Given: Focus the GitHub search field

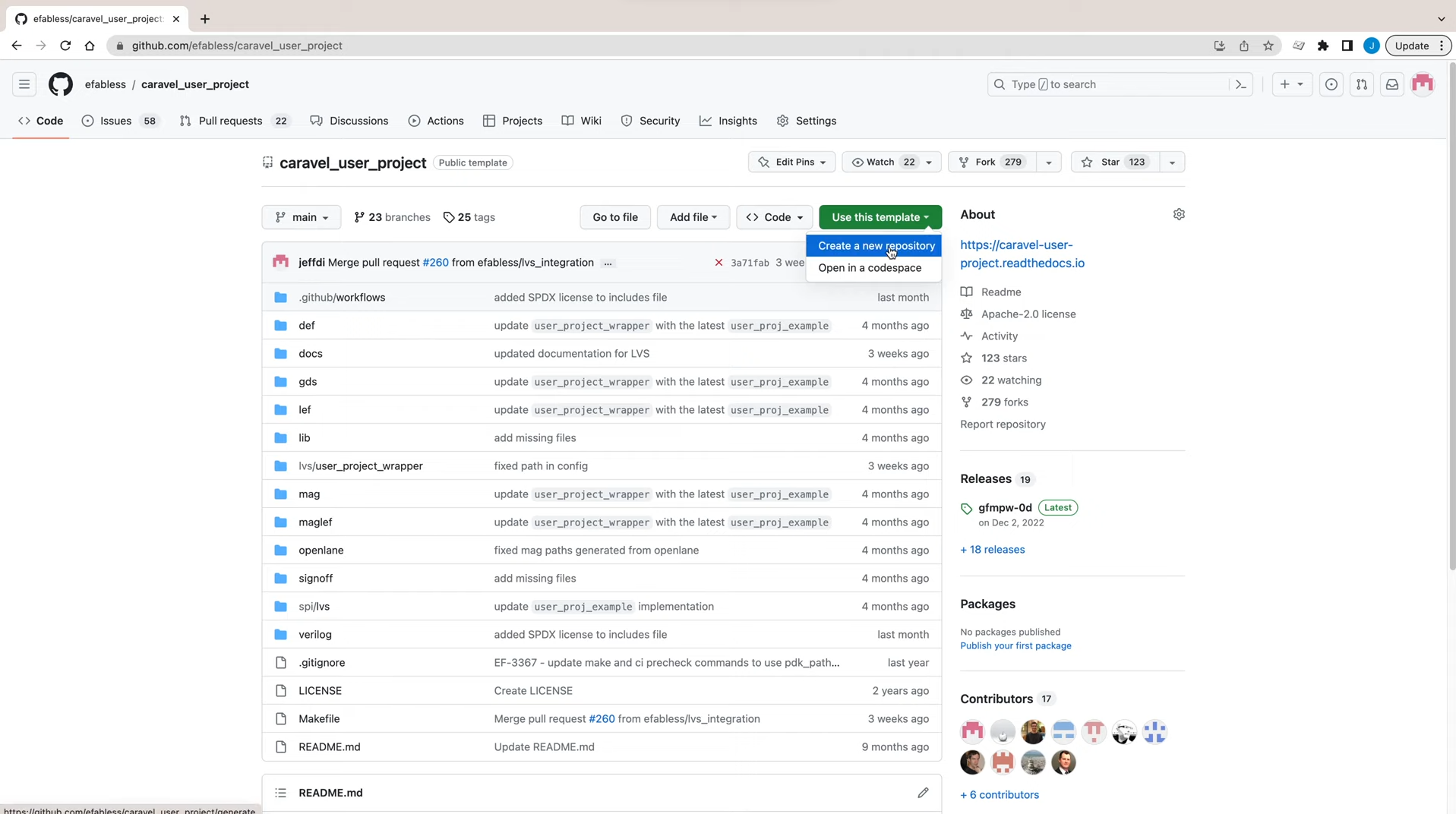Looking at the screenshot, I should click(x=1120, y=84).
